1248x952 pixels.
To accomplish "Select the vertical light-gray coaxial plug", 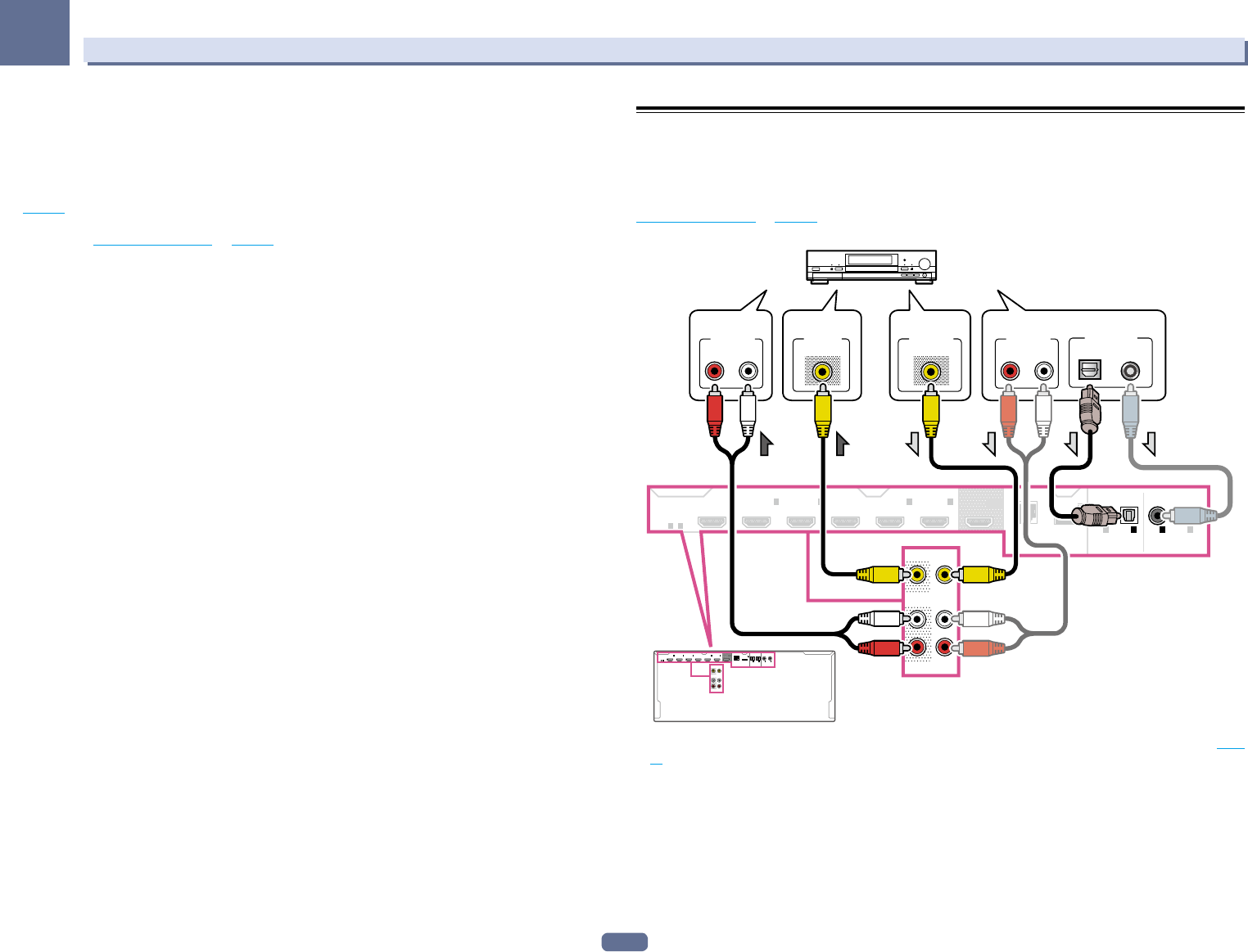I will (x=1131, y=410).
